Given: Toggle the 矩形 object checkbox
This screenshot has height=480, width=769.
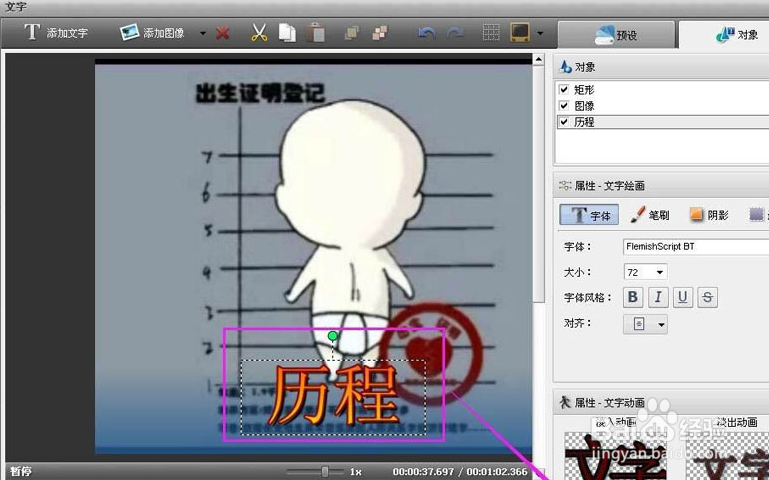Looking at the screenshot, I should click(564, 90).
